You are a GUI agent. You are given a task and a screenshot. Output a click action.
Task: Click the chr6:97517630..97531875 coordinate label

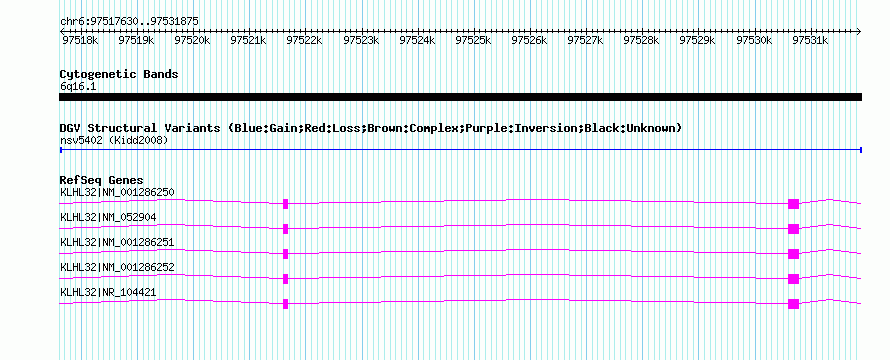tap(129, 21)
